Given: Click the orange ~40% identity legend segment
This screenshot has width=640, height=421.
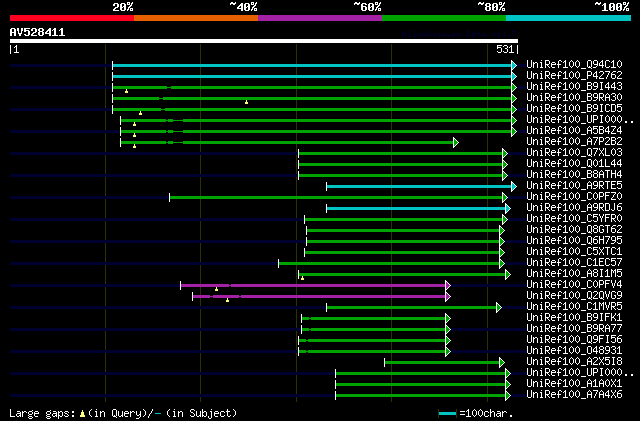Looking at the screenshot, I should [196, 18].
